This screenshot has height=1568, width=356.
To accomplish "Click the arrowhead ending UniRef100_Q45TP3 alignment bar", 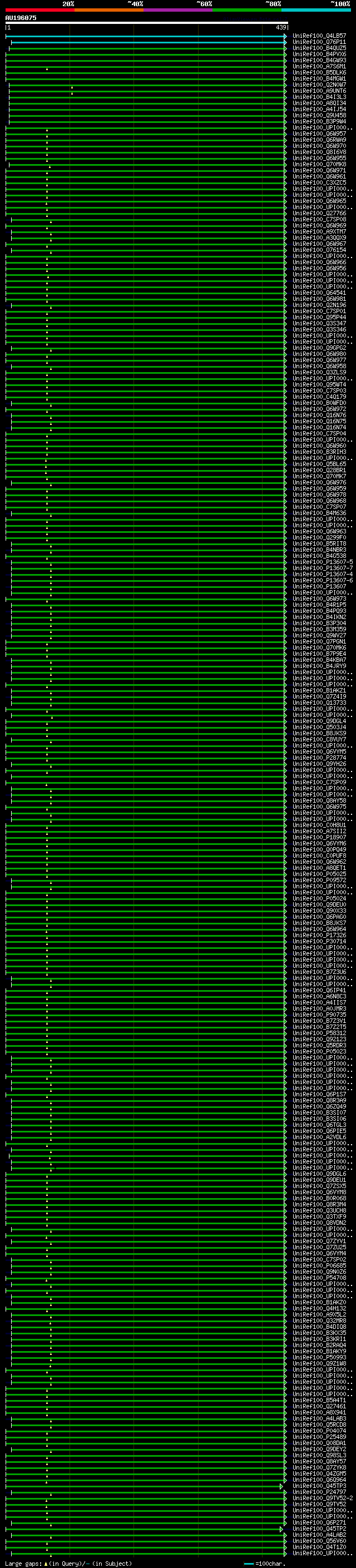I will coord(282,1486).
